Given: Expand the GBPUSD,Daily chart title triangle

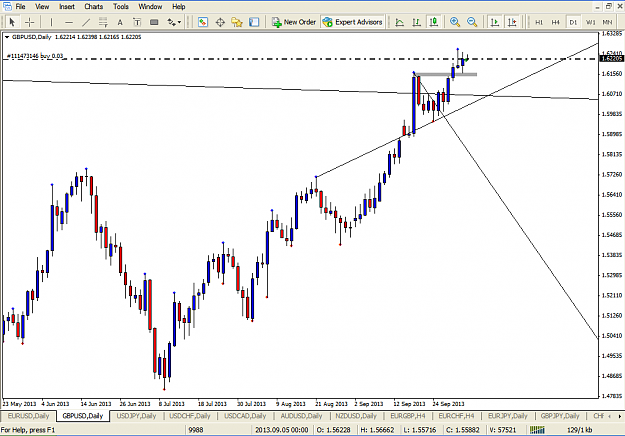Looking at the screenshot, I should tap(7, 37).
